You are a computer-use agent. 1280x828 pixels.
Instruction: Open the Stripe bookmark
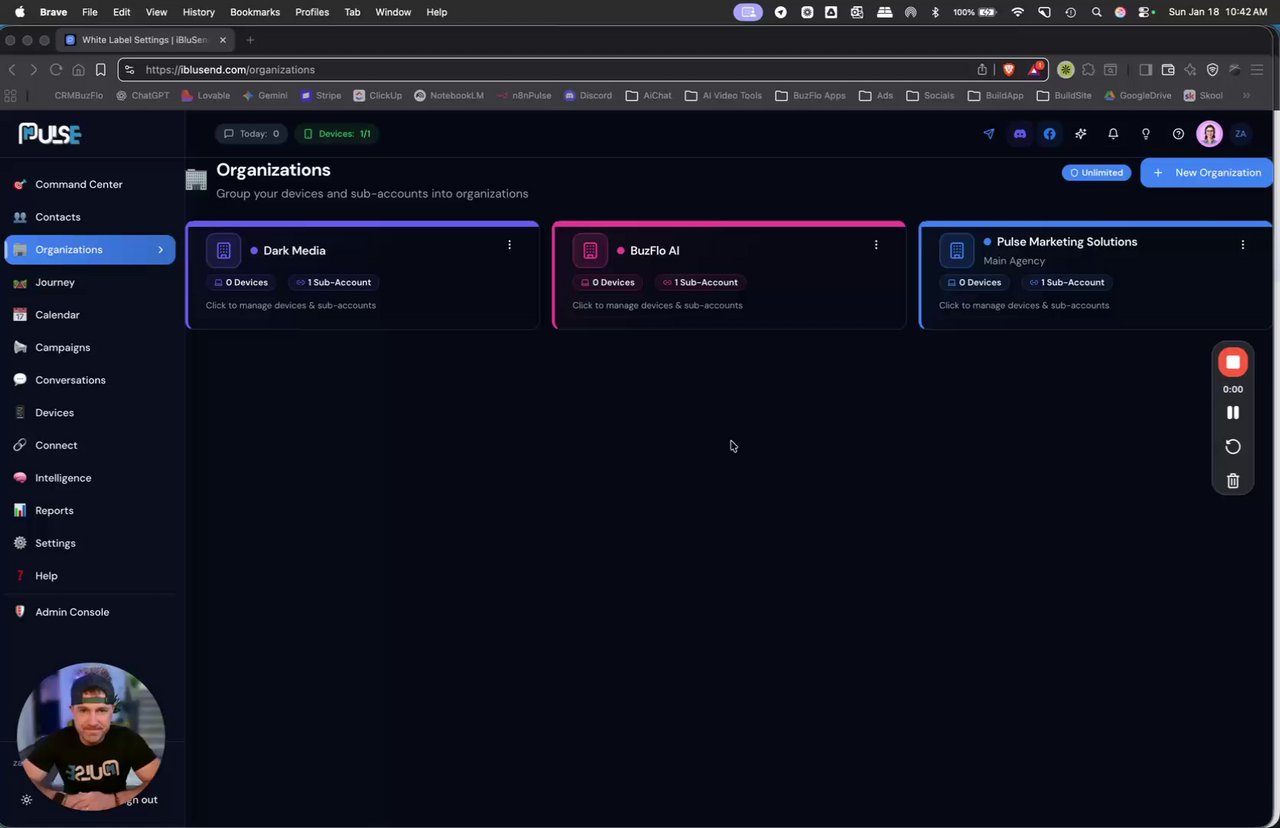[x=321, y=96]
